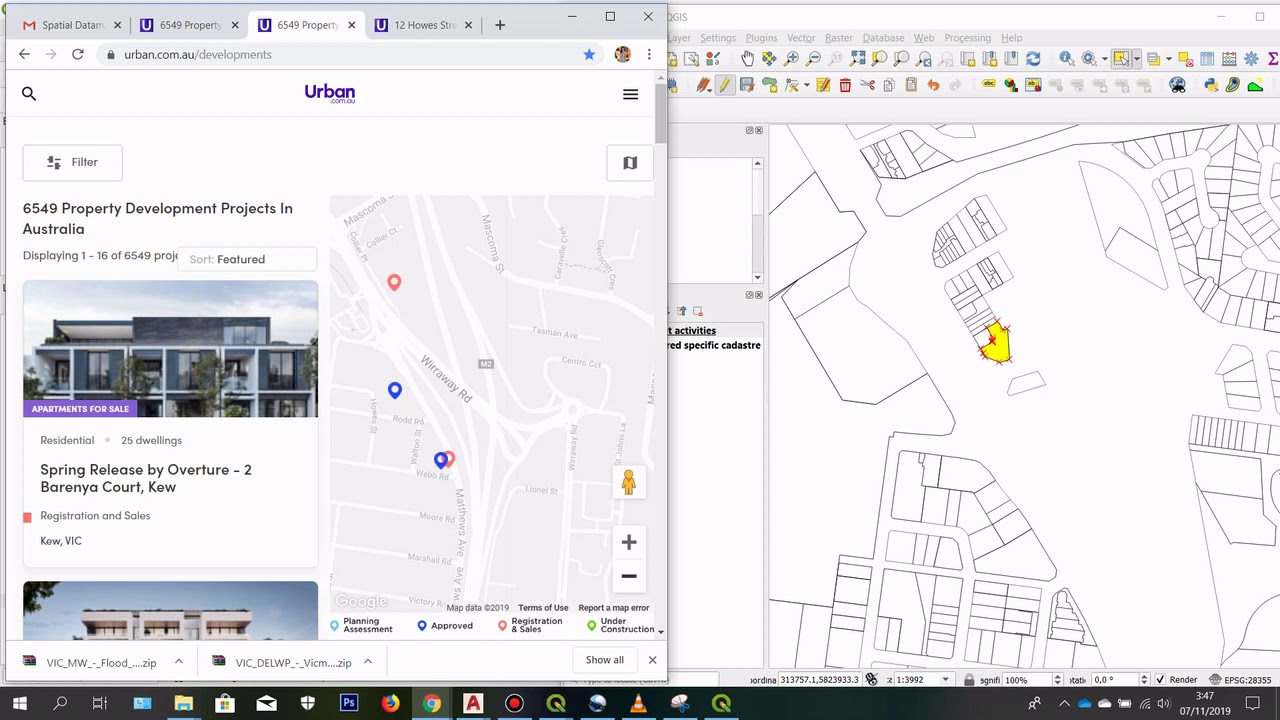Click Pan Map to Selection in QGIS
The height and width of the screenshot is (720, 1280).
click(768, 59)
